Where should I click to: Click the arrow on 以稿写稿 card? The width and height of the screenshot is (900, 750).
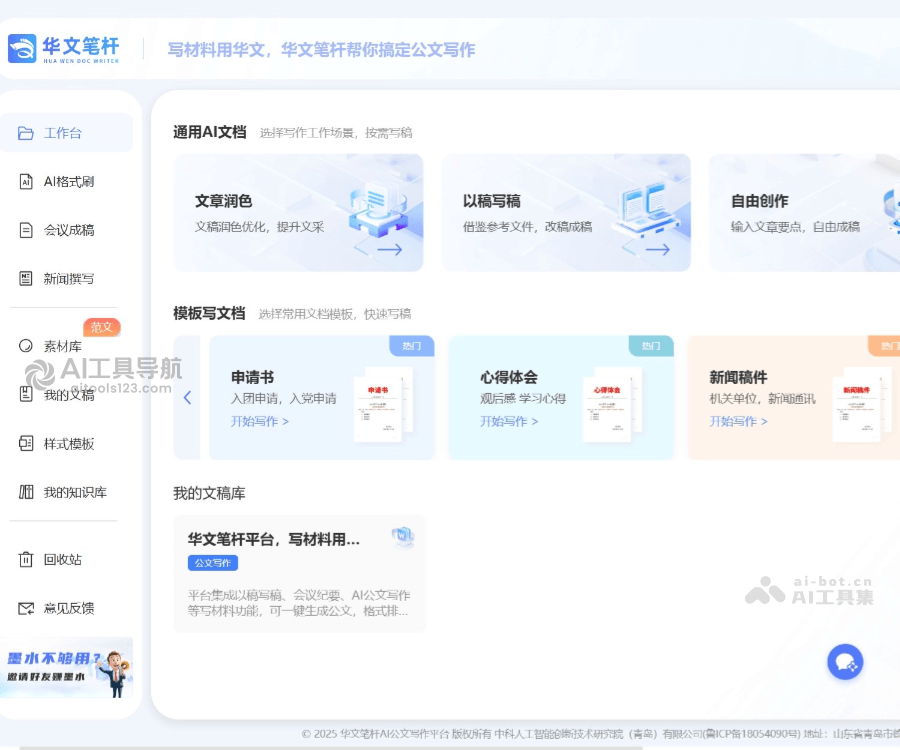click(657, 249)
